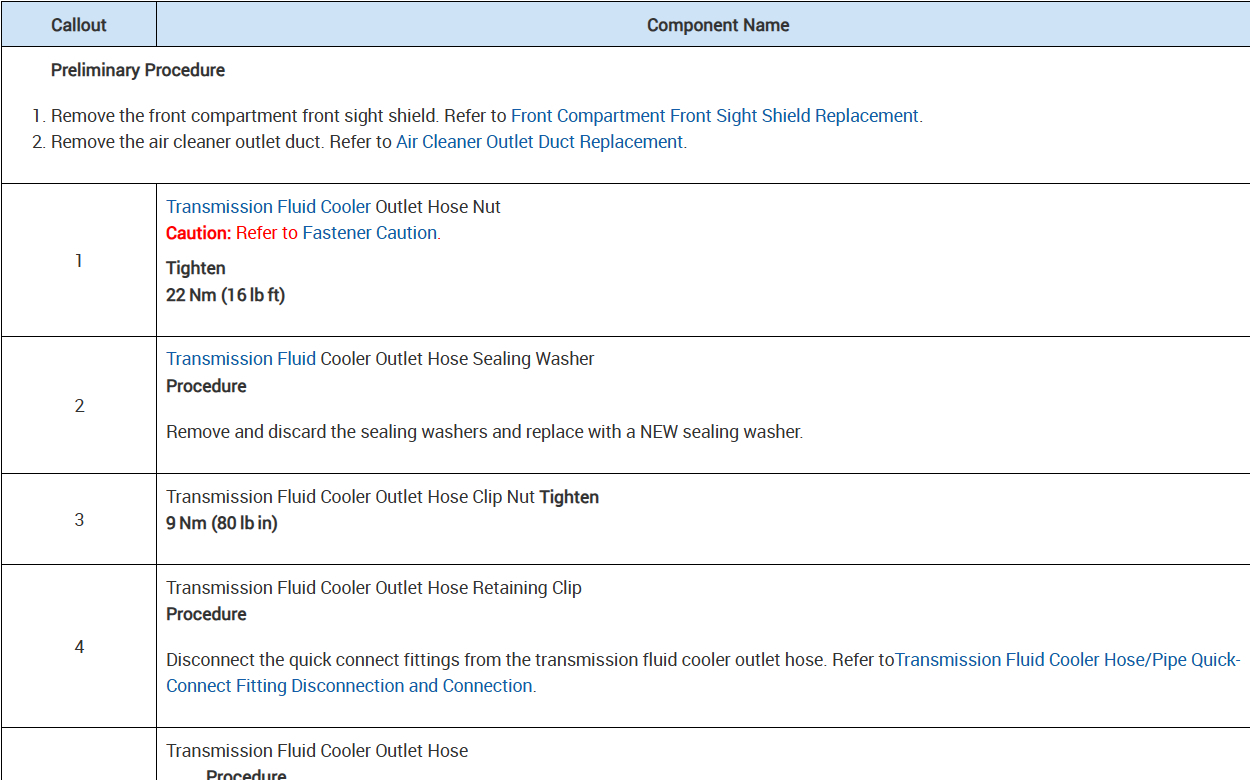
Task: Click the 22 Nm (16 lb ft) torque value
Action: tap(225, 295)
